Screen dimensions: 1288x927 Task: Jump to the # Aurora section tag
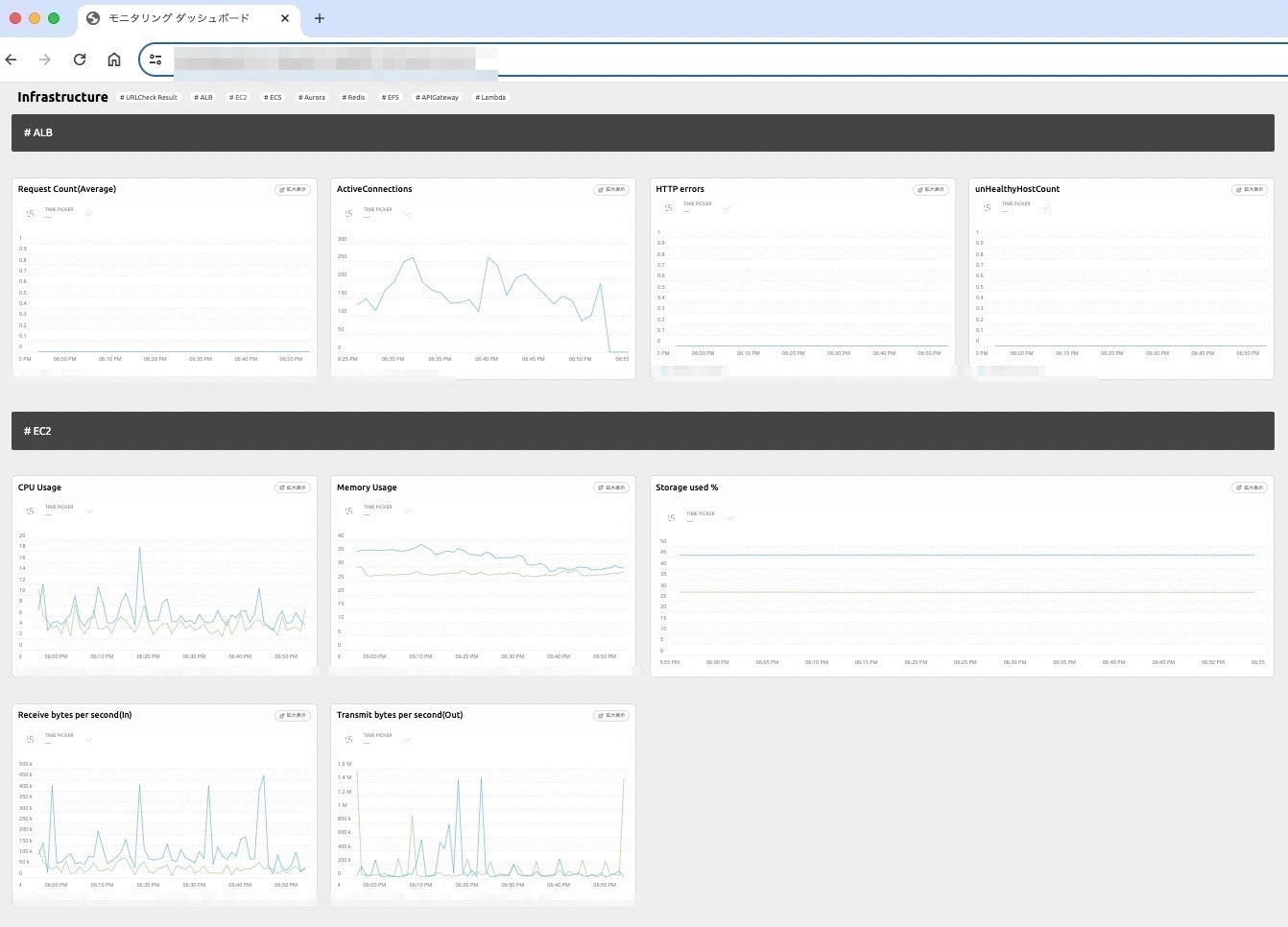tap(312, 98)
